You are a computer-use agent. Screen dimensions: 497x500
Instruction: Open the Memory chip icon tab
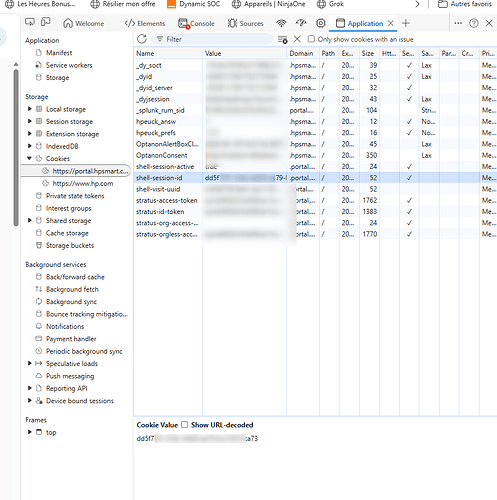click(x=321, y=23)
